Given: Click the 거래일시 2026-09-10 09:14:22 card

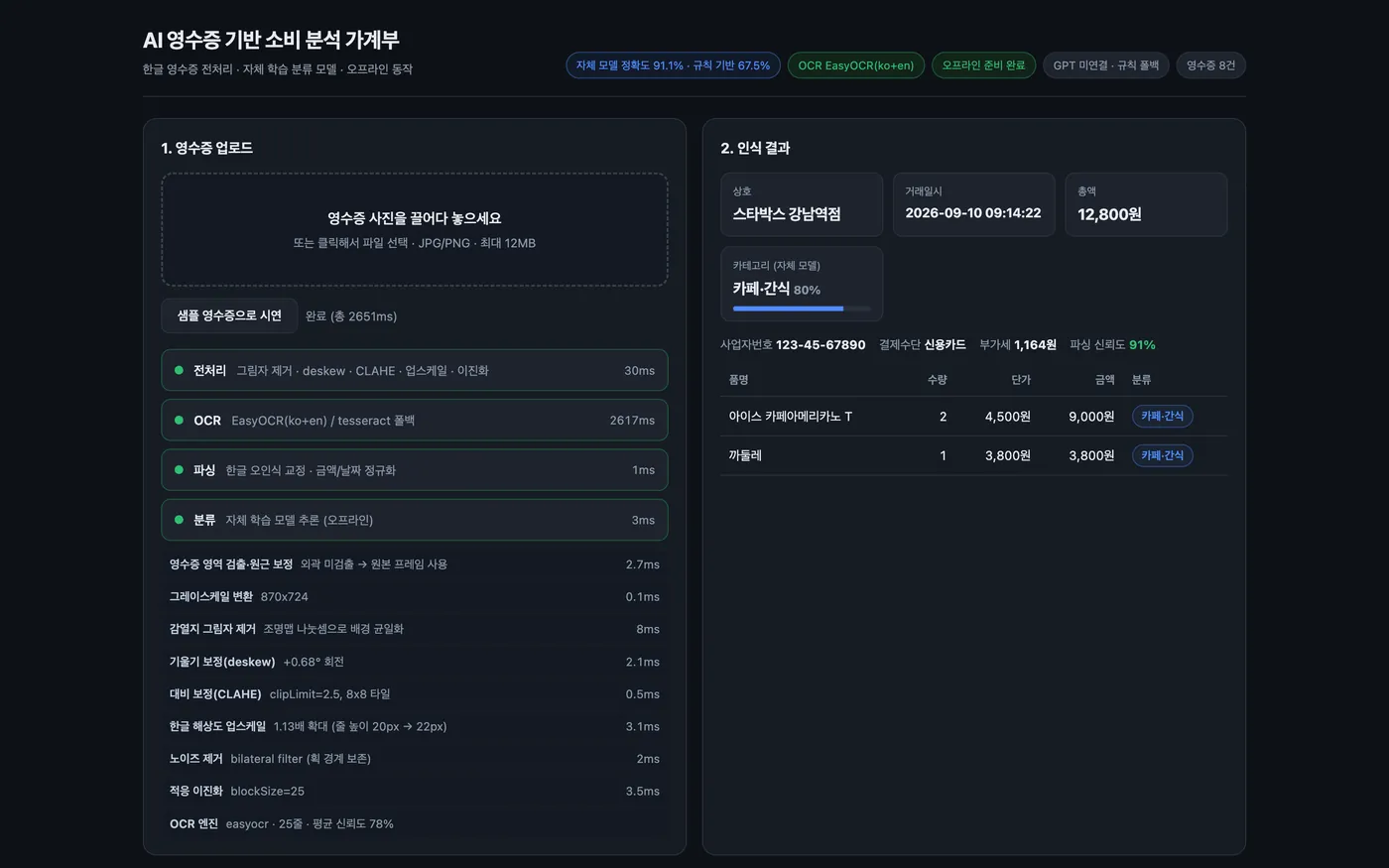Looking at the screenshot, I should tap(973, 204).
